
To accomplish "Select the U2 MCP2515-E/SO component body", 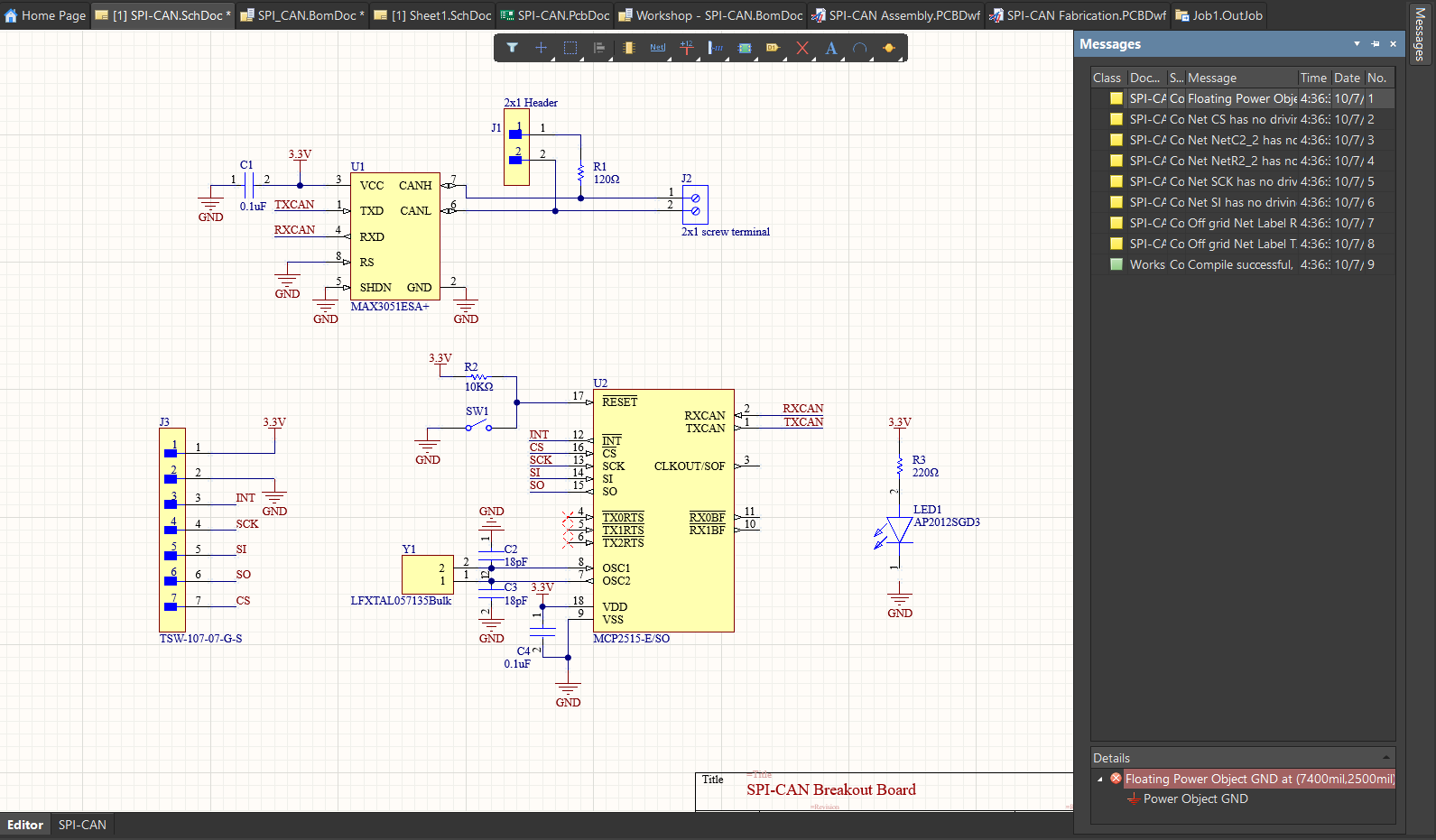I will (x=663, y=511).
